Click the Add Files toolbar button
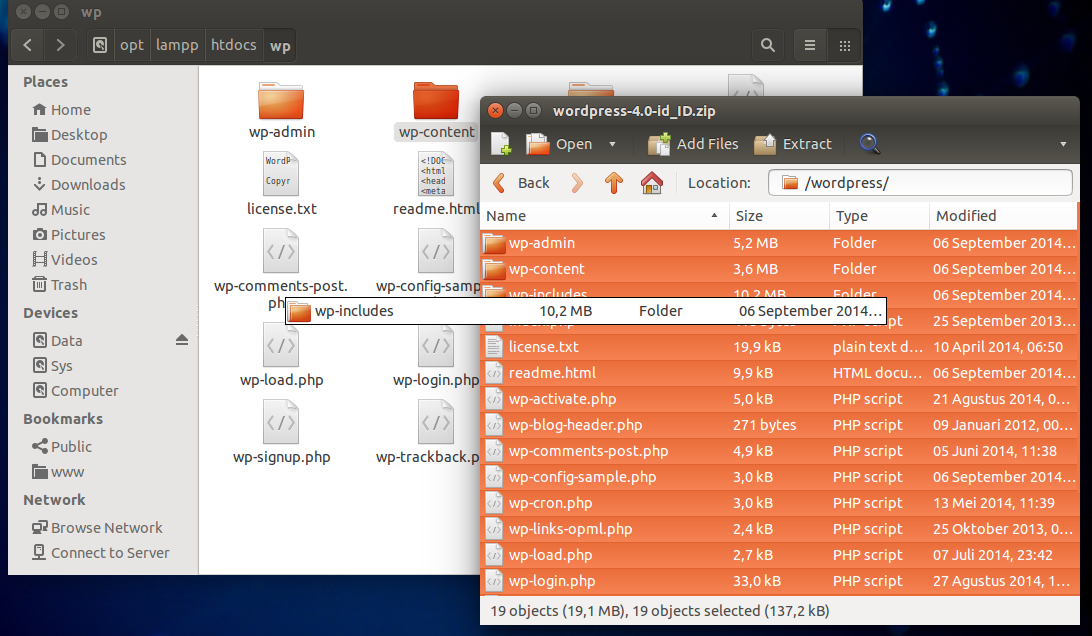The width and height of the screenshot is (1092, 636). pyautogui.click(x=693, y=144)
